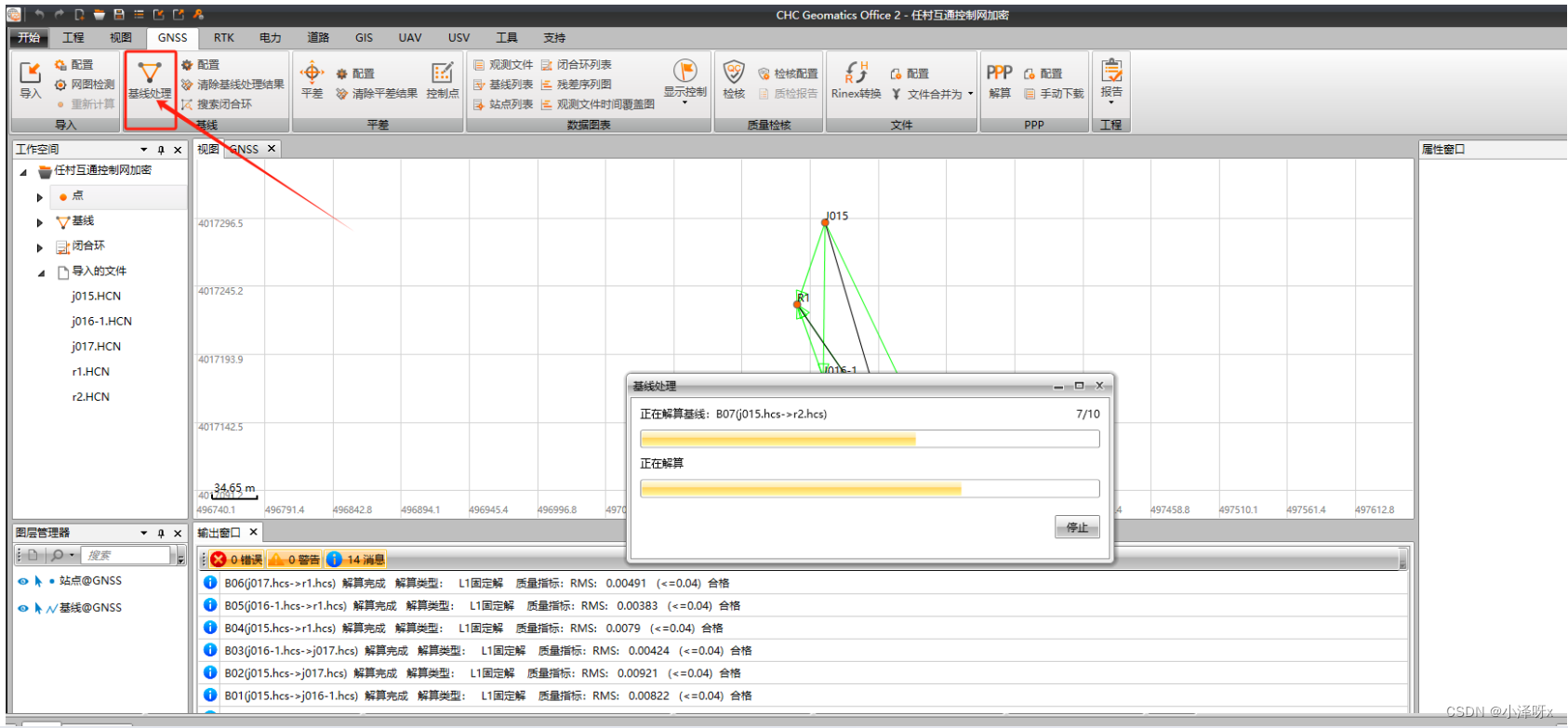Collapse the 任村互通控制网加密 project node
Screen dimensions: 1568x728
coord(23,172)
